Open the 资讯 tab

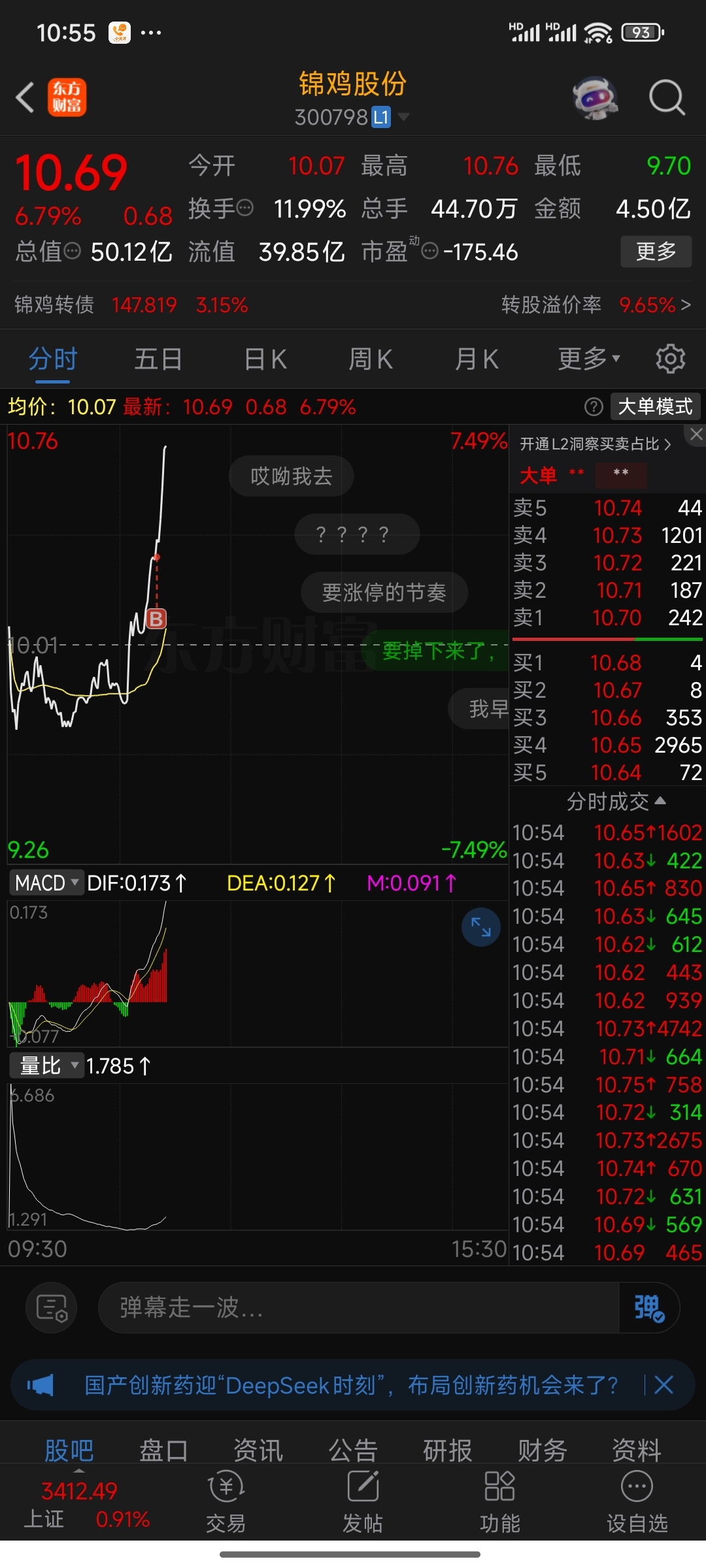pyautogui.click(x=258, y=1451)
